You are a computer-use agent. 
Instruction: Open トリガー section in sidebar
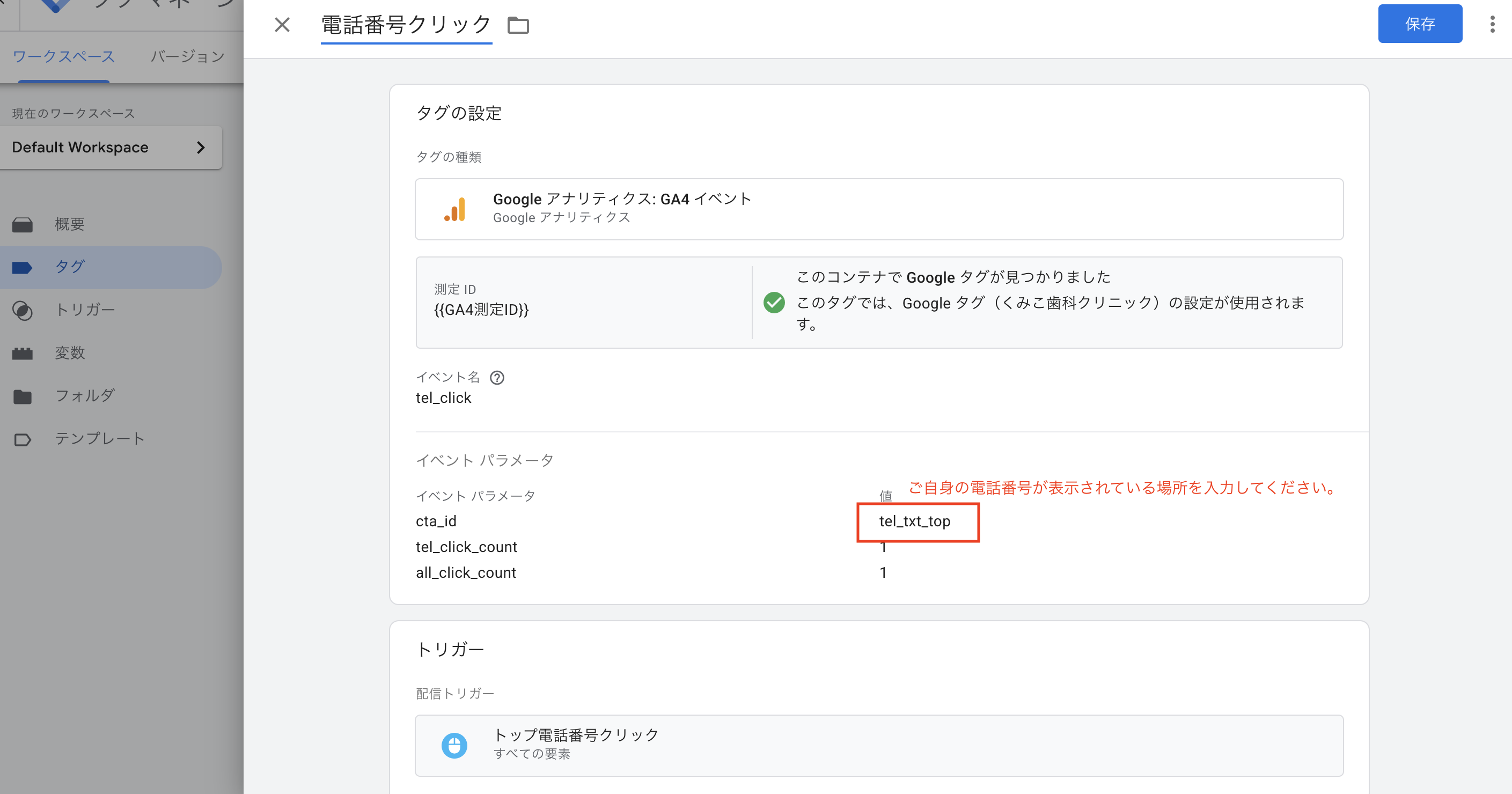85,310
